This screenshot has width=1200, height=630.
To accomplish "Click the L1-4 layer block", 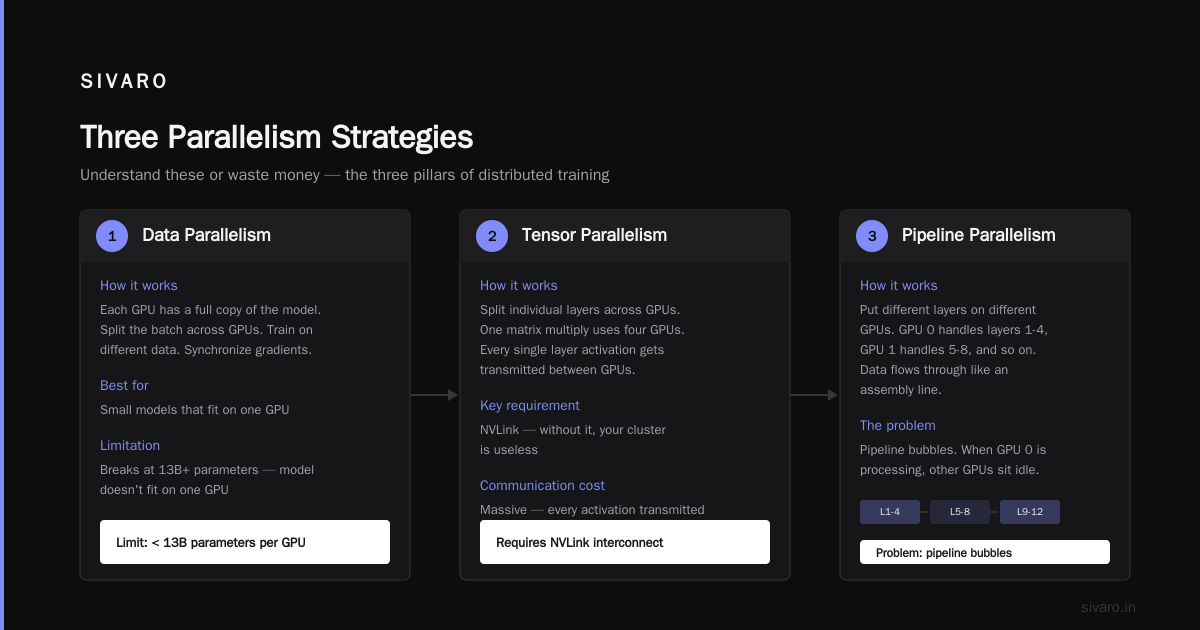I will click(x=890, y=512).
